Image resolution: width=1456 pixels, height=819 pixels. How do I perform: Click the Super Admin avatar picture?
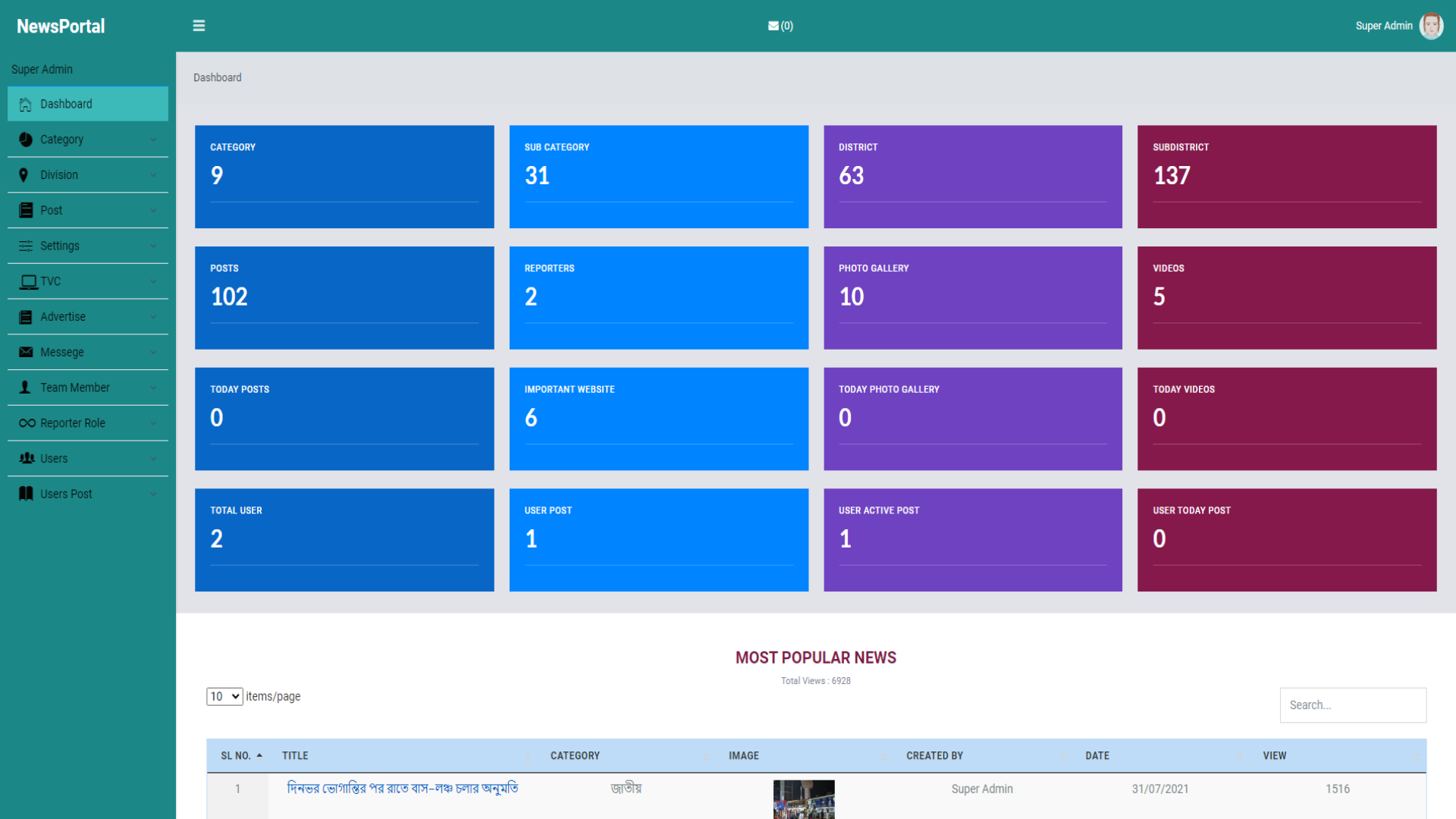point(1431,26)
